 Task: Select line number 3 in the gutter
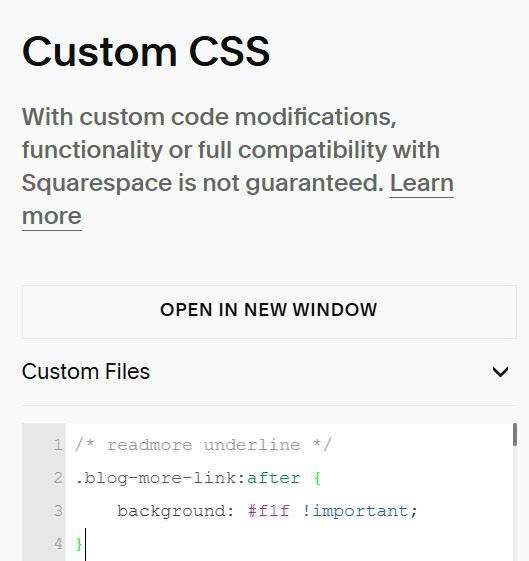pos(58,511)
